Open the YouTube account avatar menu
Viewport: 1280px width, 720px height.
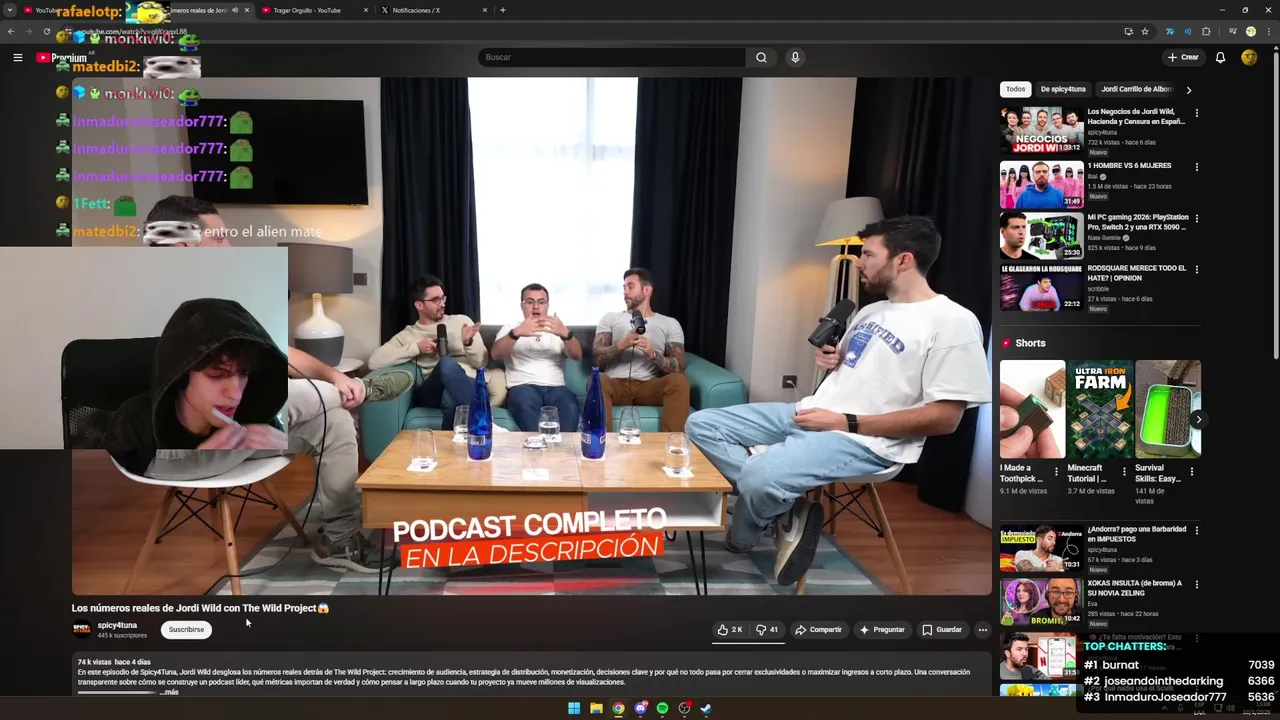[1249, 57]
